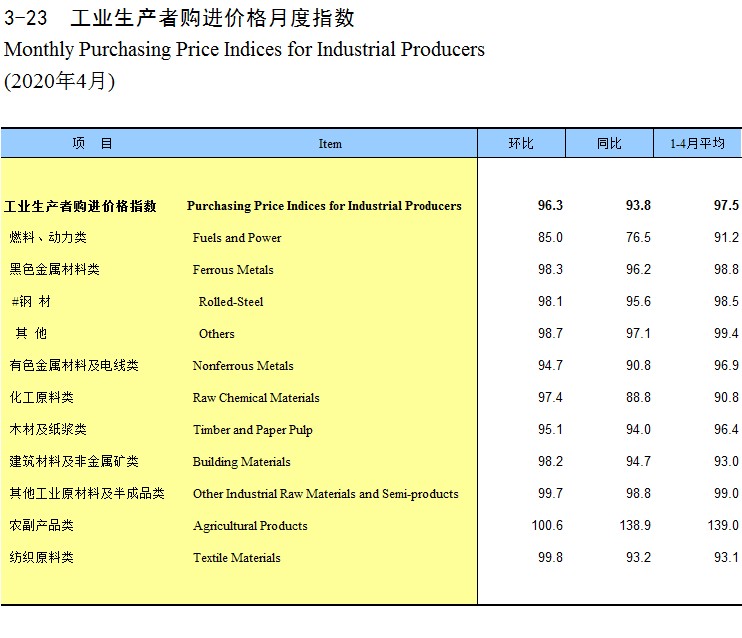Click the value 100.6 for Agricultural Products

click(x=548, y=525)
